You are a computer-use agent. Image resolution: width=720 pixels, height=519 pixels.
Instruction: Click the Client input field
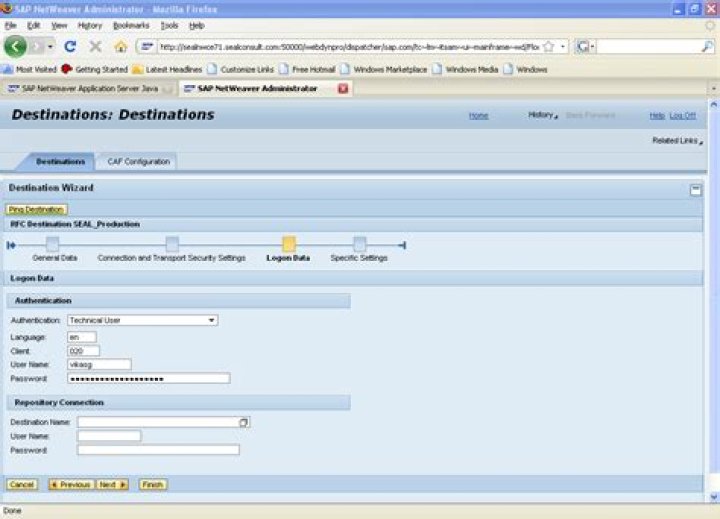pyautogui.click(x=83, y=351)
